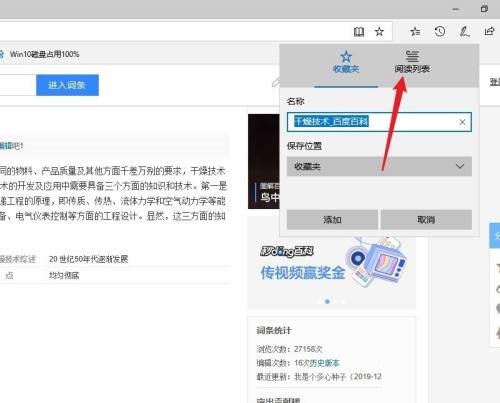Click the dropdown chevron arrow
The height and width of the screenshot is (403, 500).
(x=460, y=166)
